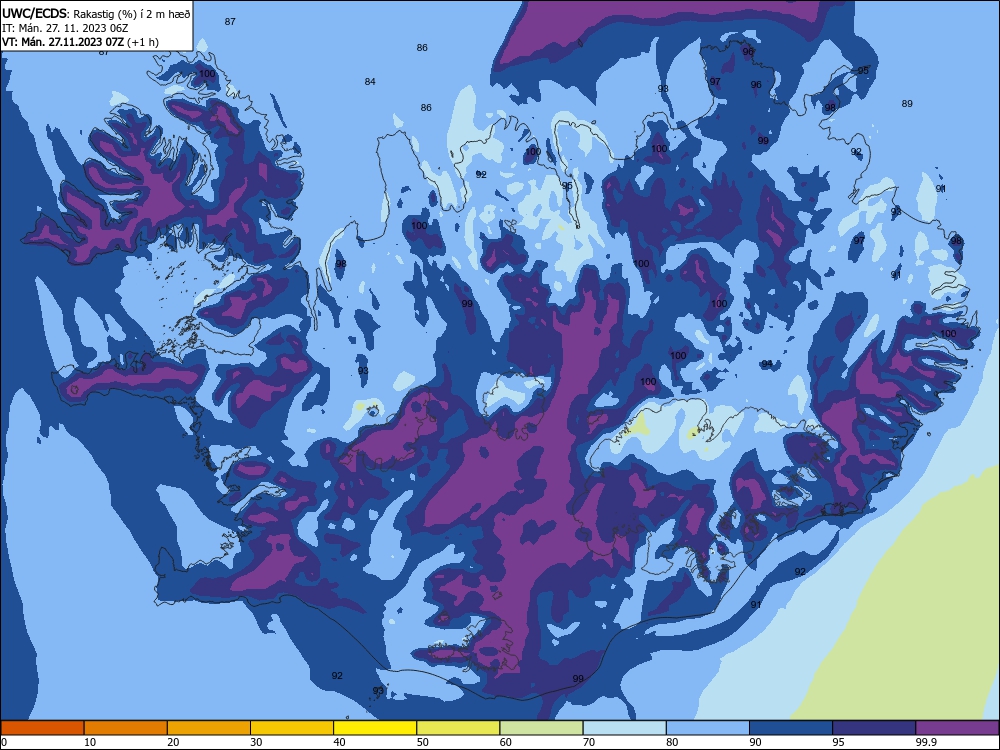
Task: Click the '70' legend scale label
Action: tap(589, 742)
